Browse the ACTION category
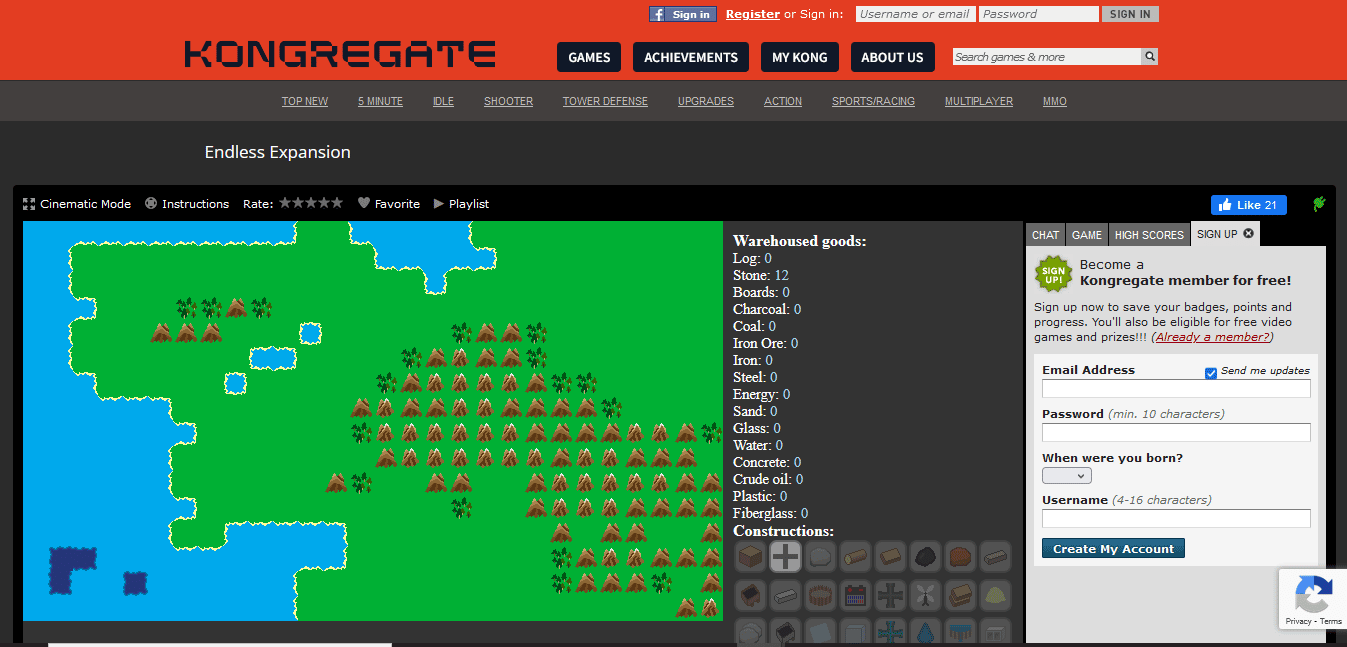The image size is (1347, 647). [x=783, y=101]
